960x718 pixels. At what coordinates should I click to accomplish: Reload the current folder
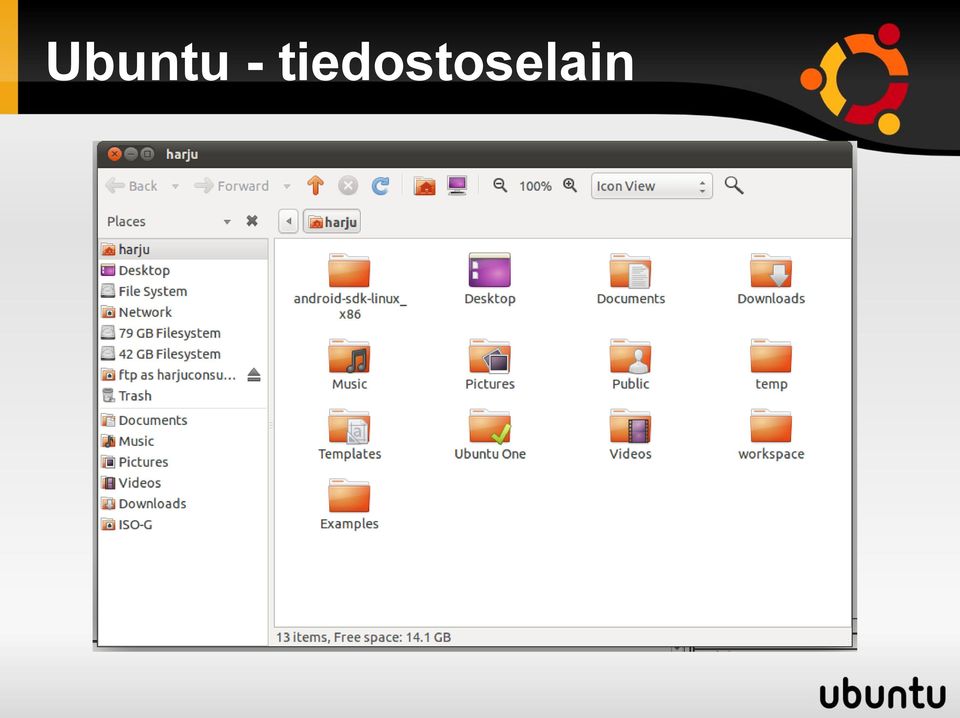(x=380, y=185)
